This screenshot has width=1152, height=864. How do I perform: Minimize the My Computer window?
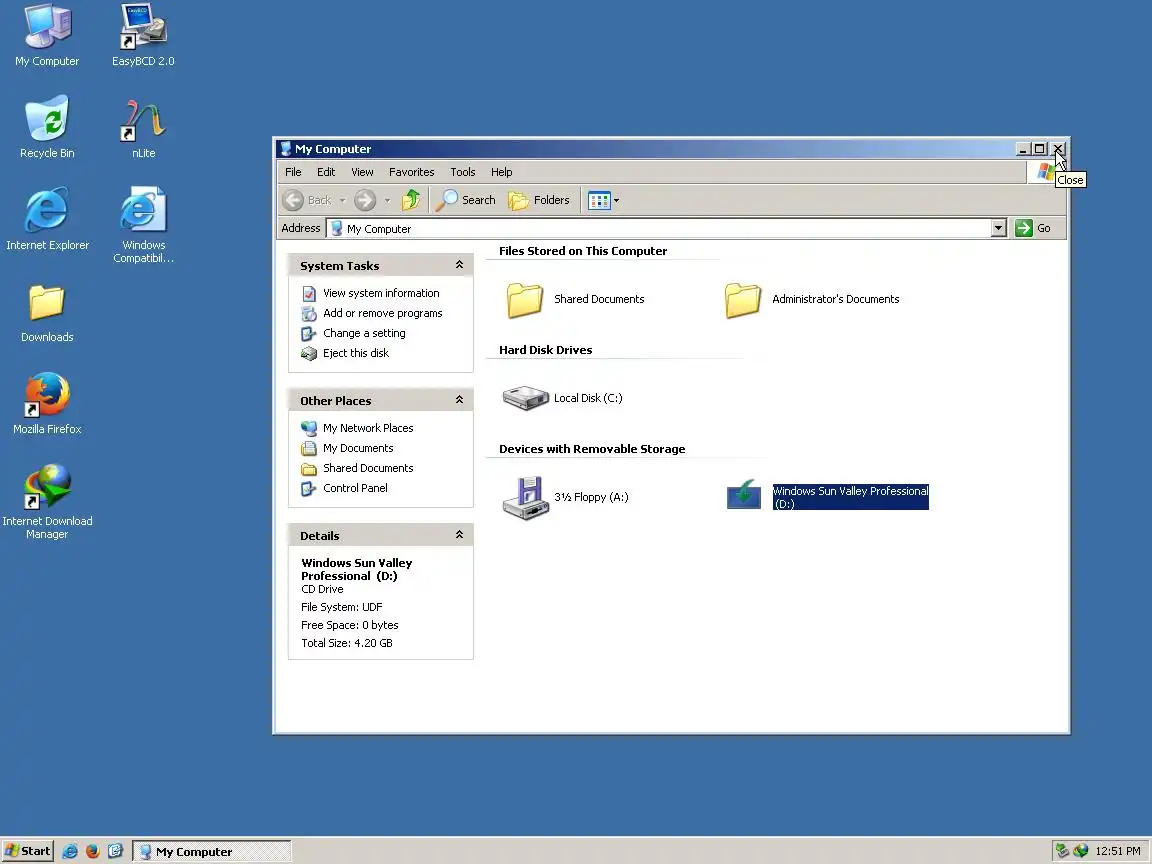pyautogui.click(x=1022, y=149)
